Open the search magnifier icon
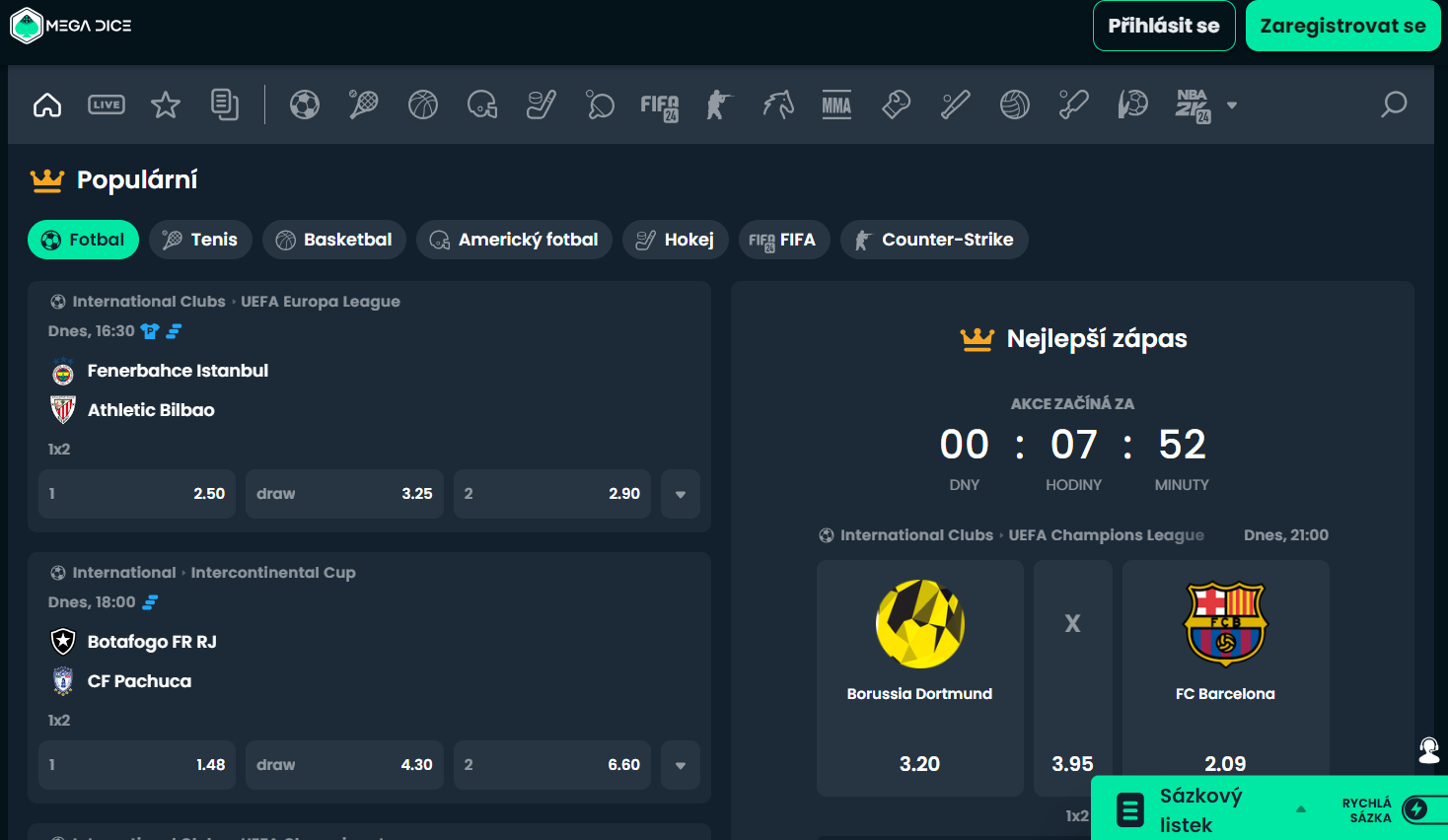Screen dimensions: 1448x840 [1394, 105]
